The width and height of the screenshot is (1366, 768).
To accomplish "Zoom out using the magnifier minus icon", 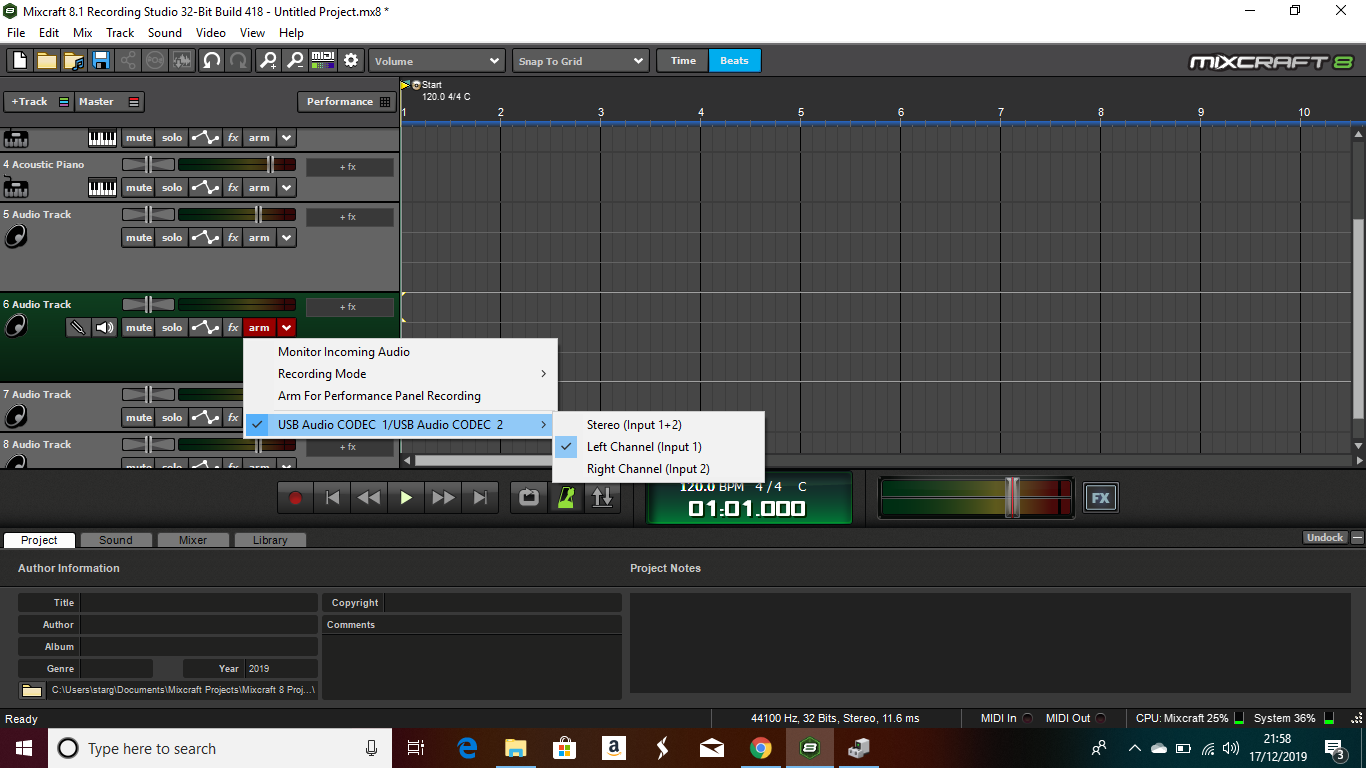I will pyautogui.click(x=295, y=61).
